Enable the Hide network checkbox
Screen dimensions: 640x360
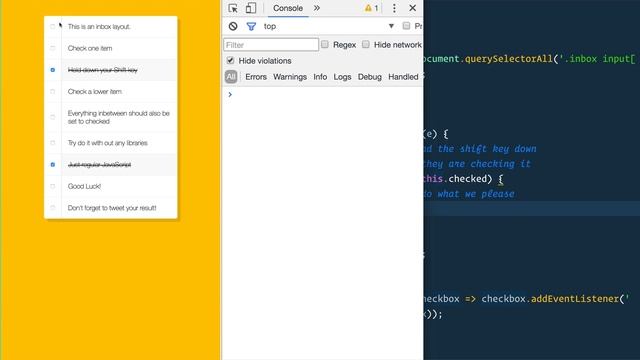366,44
